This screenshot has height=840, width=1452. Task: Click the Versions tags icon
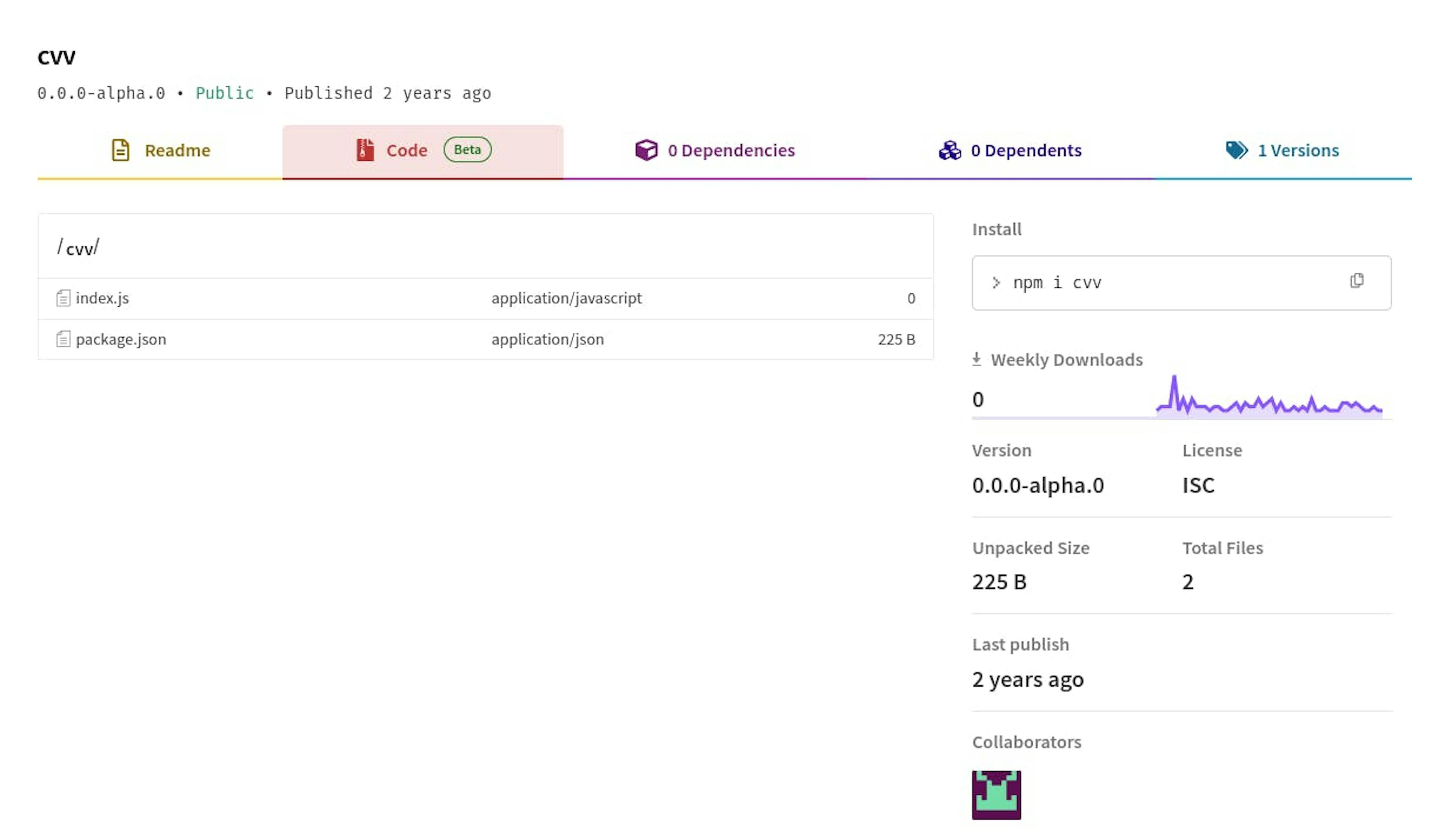click(1236, 150)
